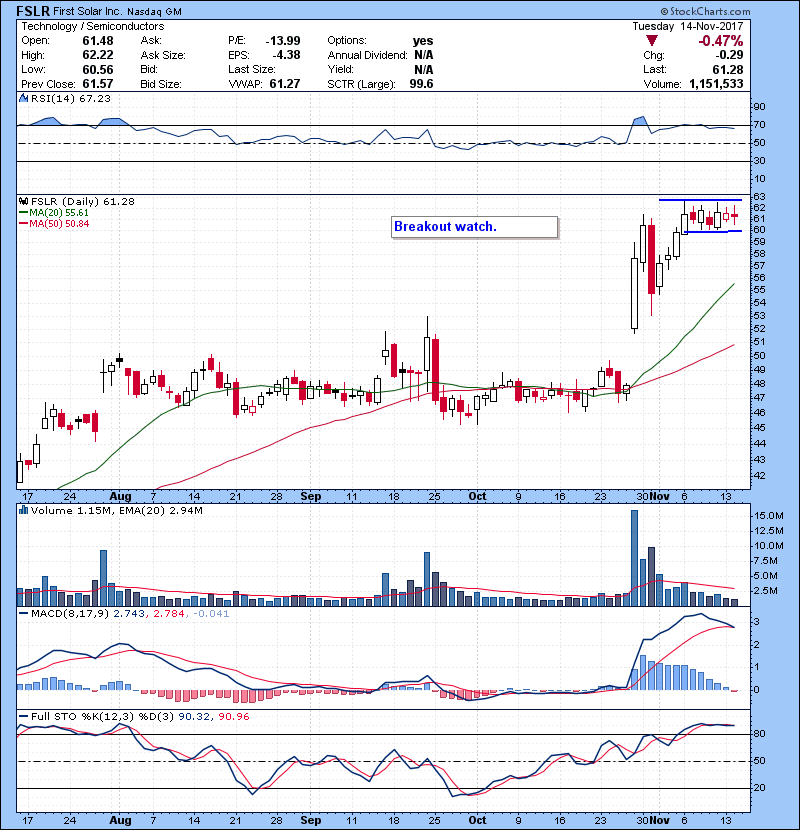Click the "MACD(8,17,9)" indicator label
The image size is (800, 830).
tap(70, 614)
